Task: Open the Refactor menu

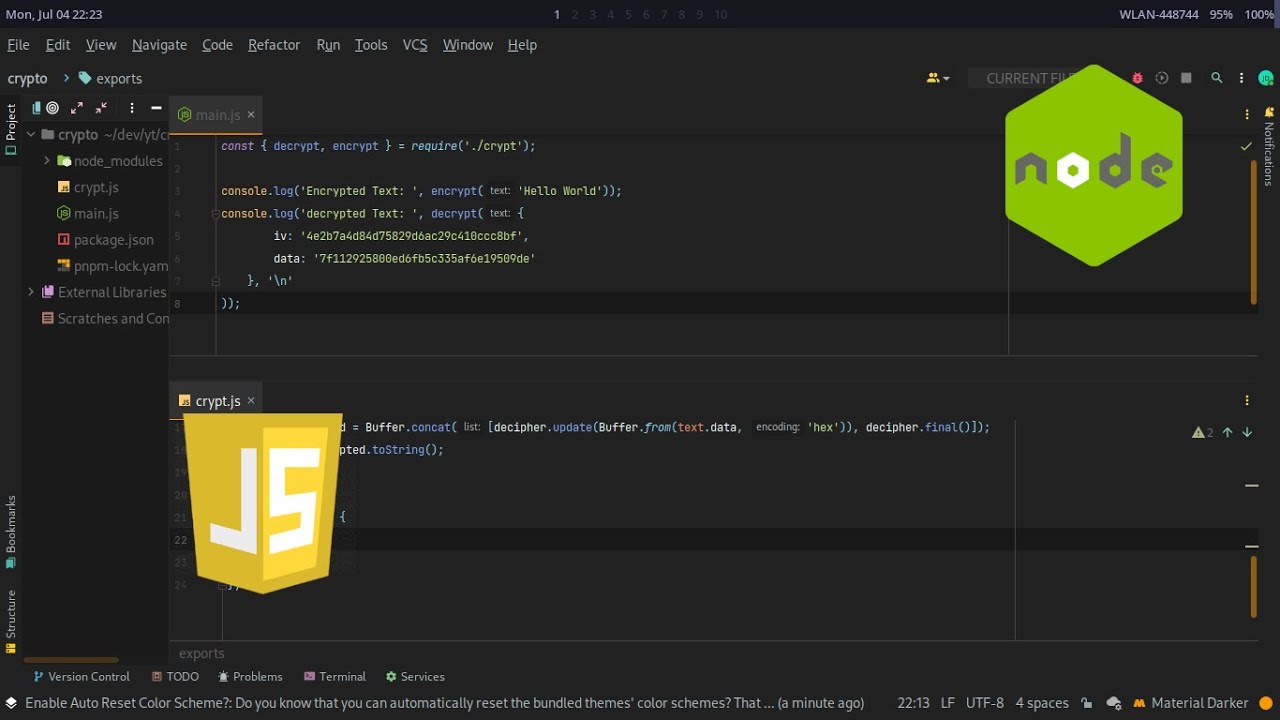Action: [274, 45]
